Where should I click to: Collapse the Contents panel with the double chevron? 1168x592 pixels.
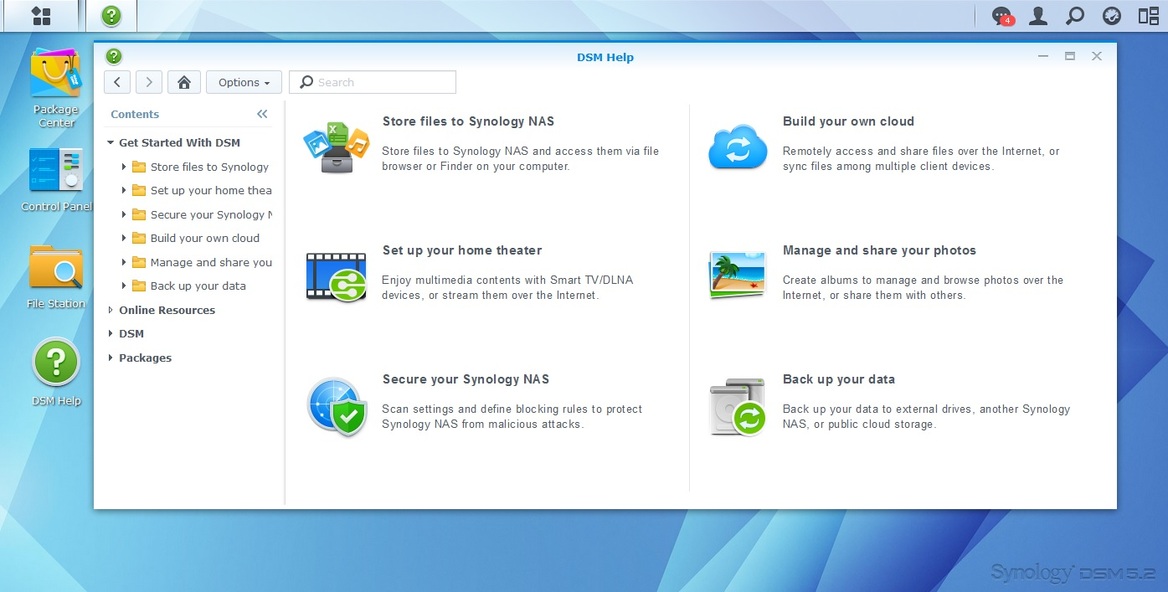262,114
